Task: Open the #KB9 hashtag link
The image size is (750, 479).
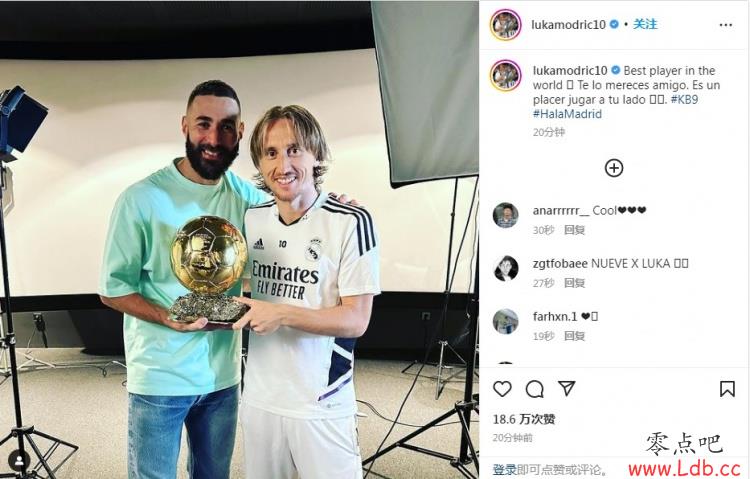Action: [684, 100]
